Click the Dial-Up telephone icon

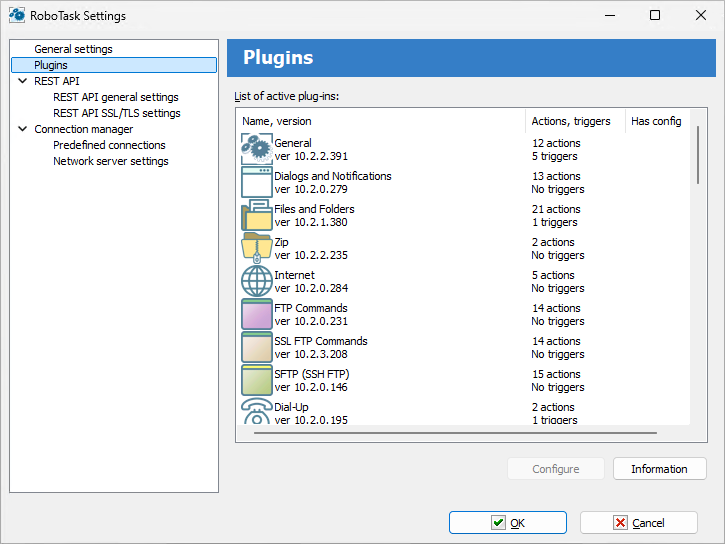point(257,411)
